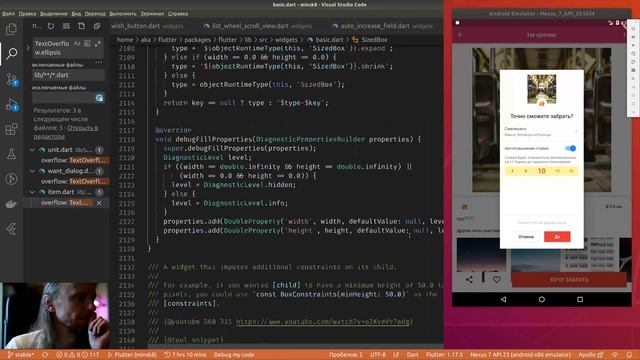Toggle Match Whole Word in search box
The width and height of the screenshot is (640, 360).
(x=87, y=43)
